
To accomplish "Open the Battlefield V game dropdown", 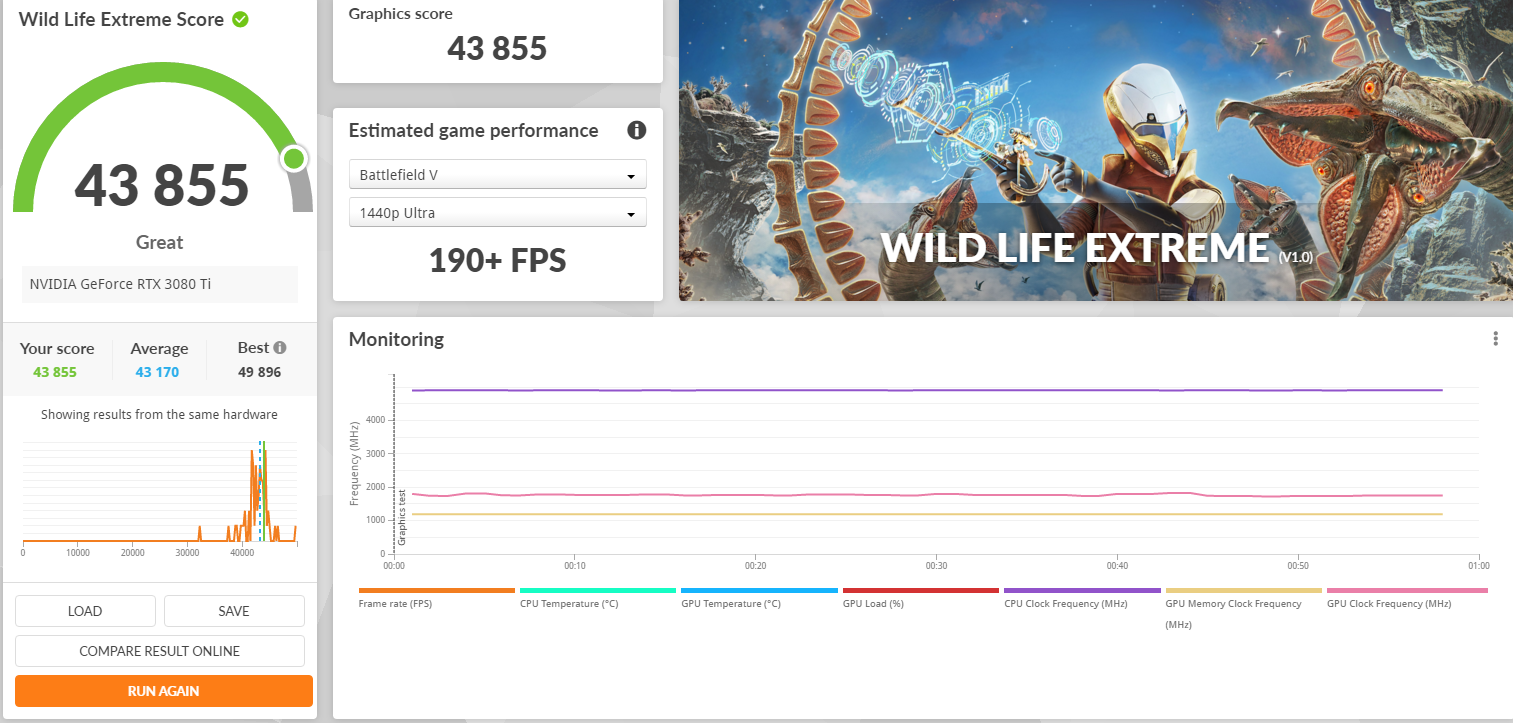I will (x=497, y=175).
